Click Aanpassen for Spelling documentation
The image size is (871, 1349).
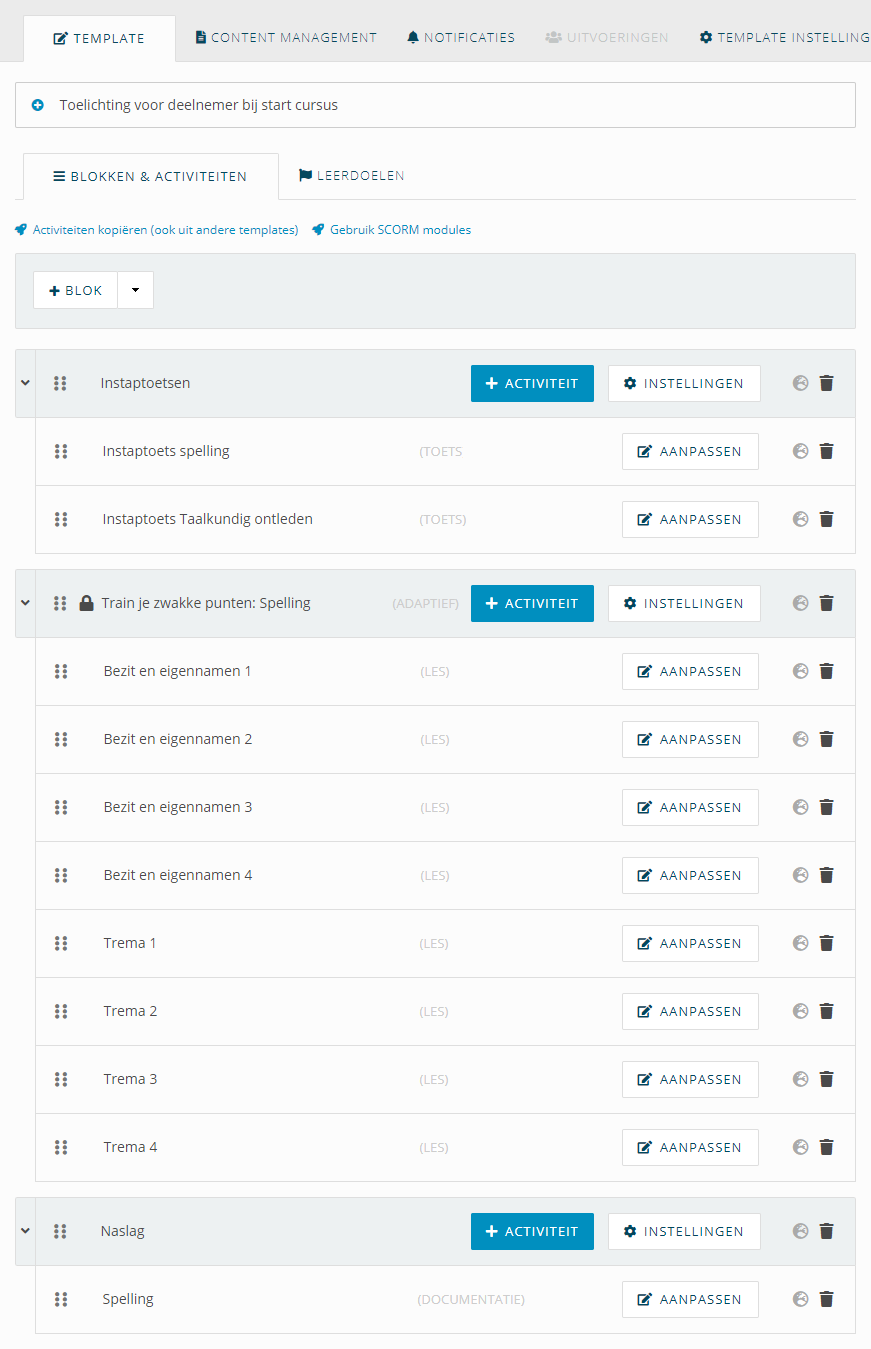point(690,1299)
